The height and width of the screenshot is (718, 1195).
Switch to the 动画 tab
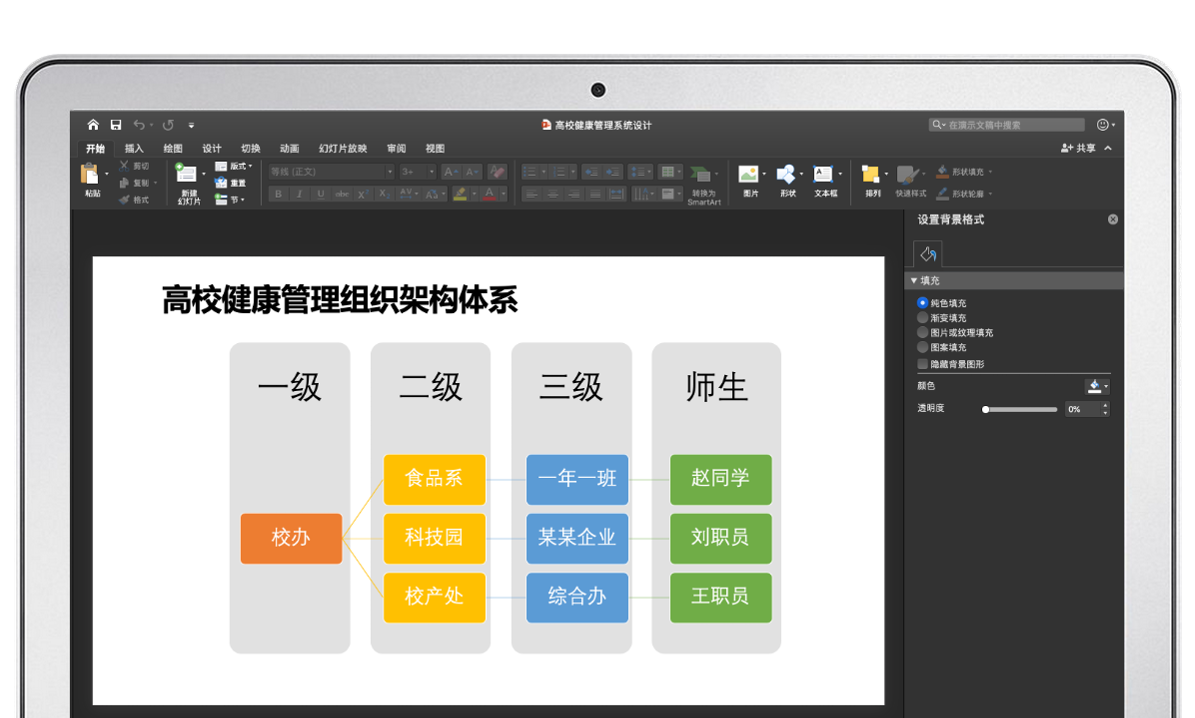[x=290, y=149]
